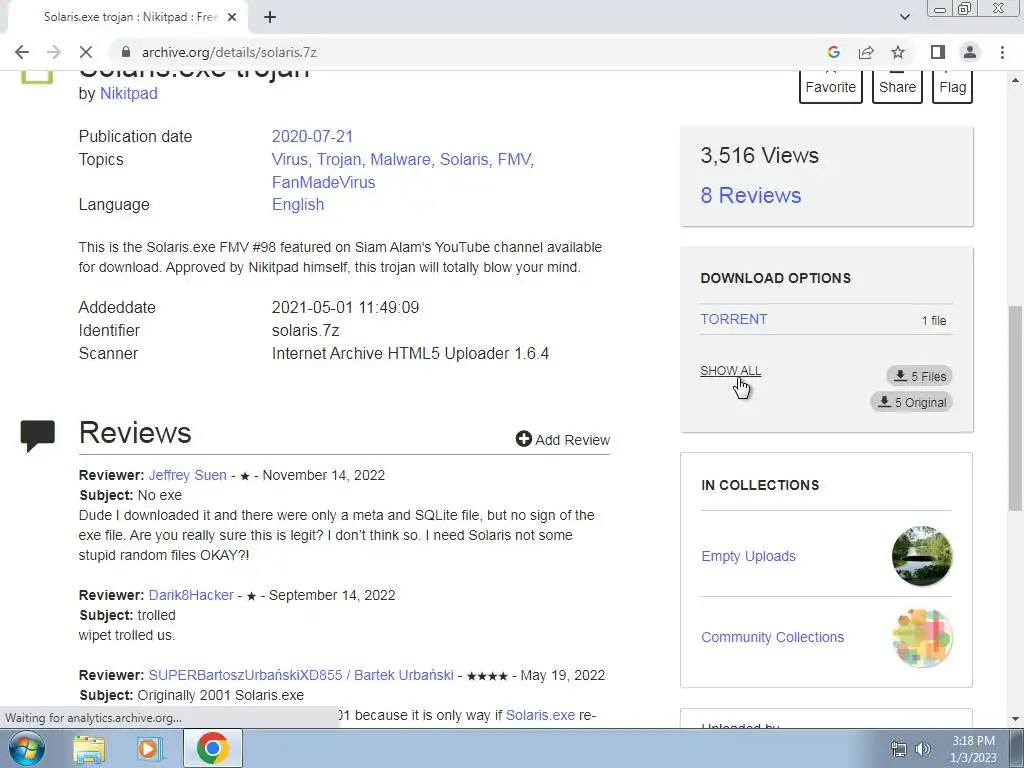Click the taskbar clock showing 3:18 PM

[x=973, y=749]
